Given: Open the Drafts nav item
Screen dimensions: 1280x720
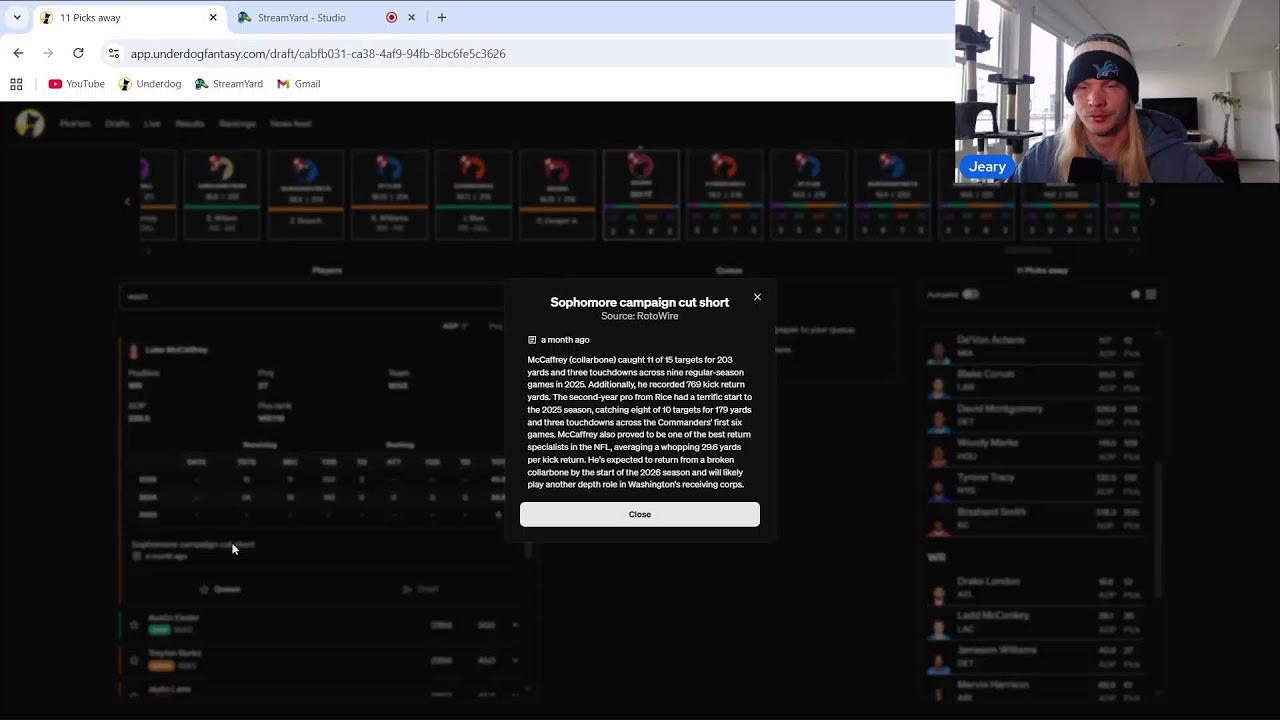Looking at the screenshot, I should 117,124.
